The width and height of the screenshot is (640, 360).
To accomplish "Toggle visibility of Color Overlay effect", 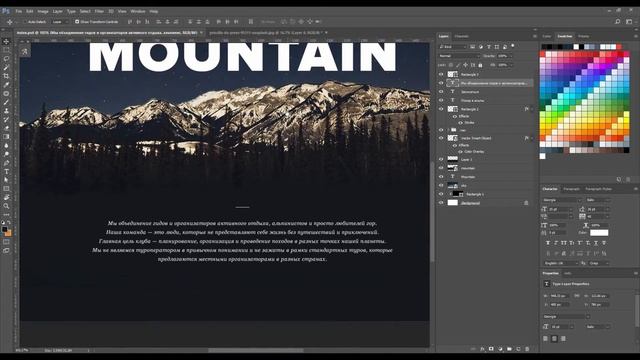I will click(x=461, y=151).
